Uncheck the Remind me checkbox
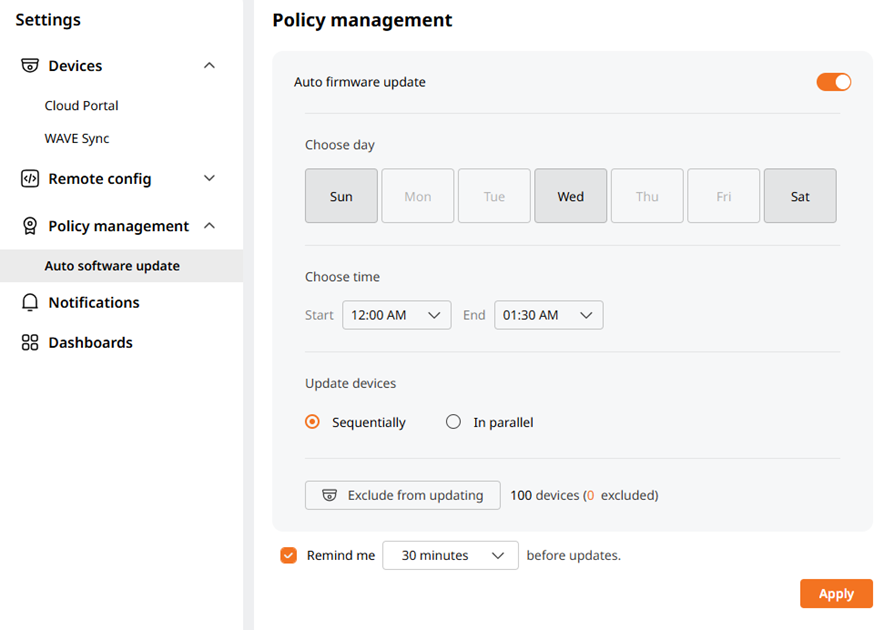Screen dimensions: 884x630 [x=289, y=555]
